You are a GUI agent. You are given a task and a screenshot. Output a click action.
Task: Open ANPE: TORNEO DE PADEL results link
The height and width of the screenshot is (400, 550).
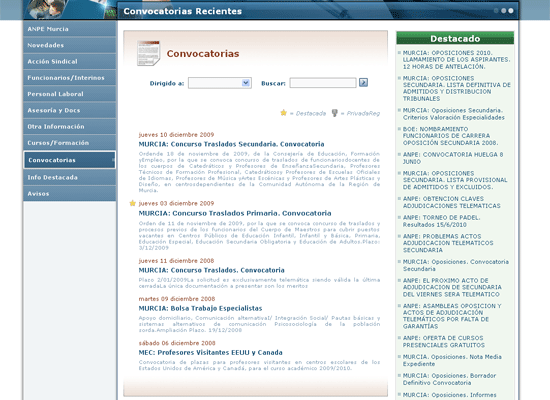click(441, 221)
